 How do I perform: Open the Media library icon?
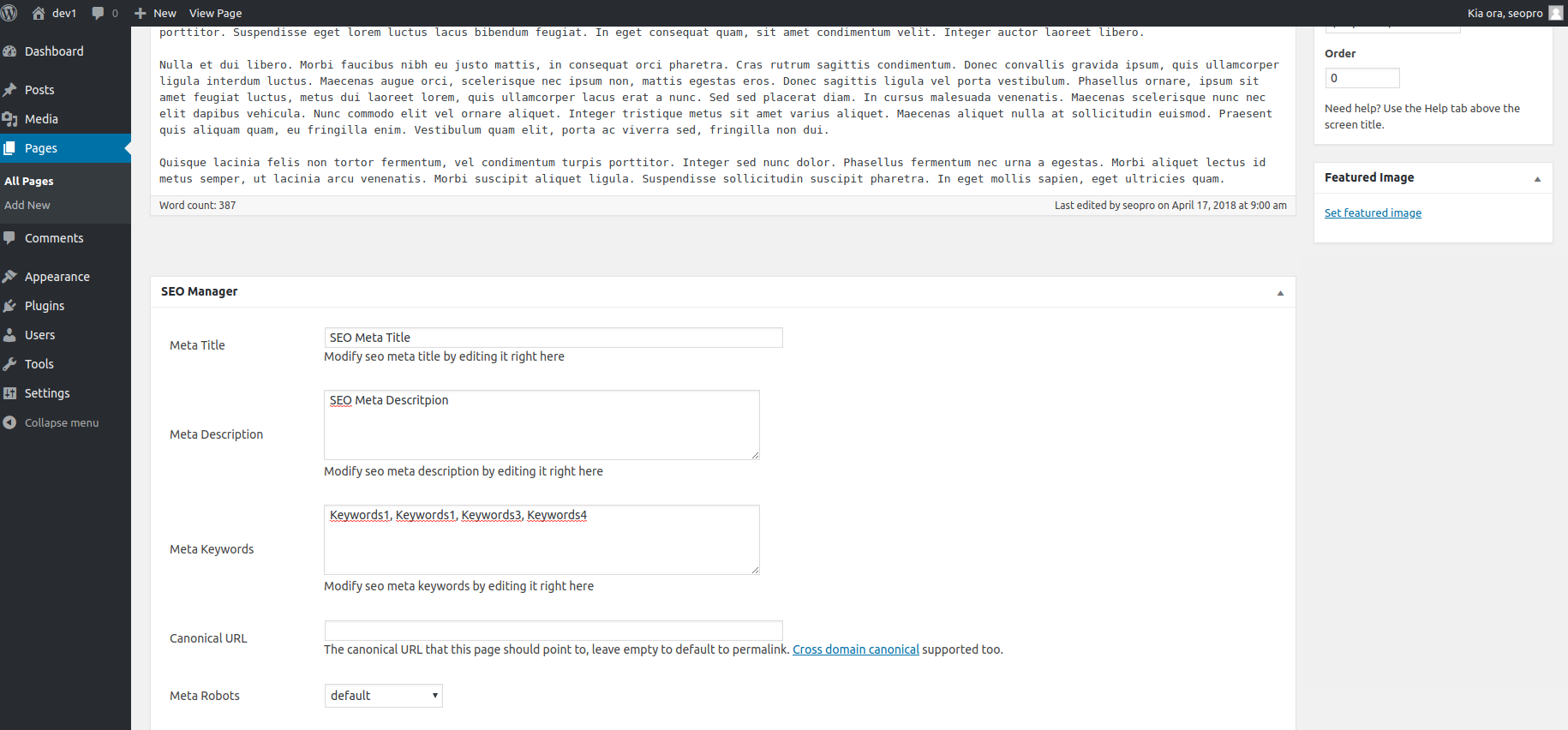(10, 119)
